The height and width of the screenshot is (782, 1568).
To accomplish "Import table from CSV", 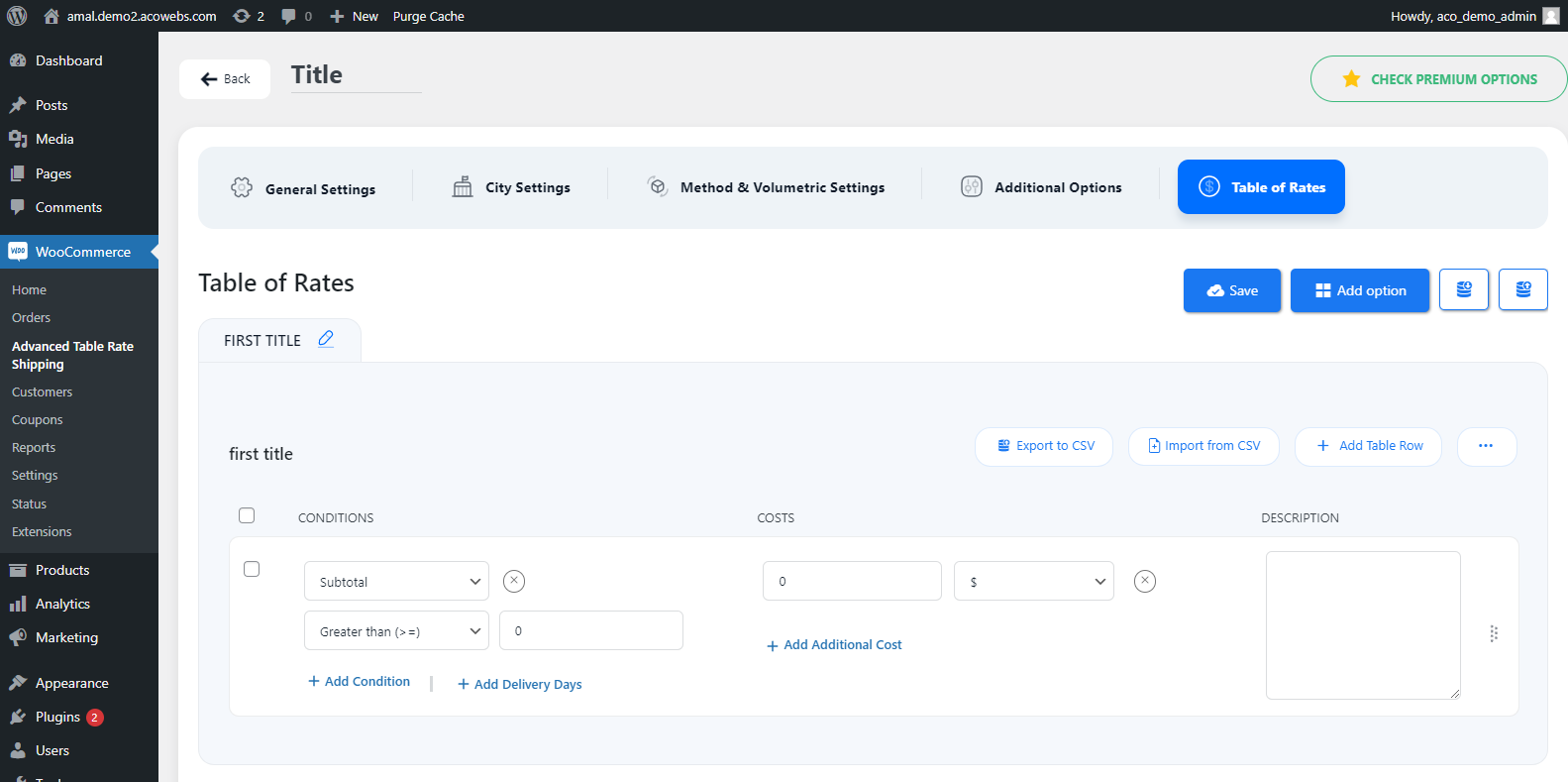I will (x=1203, y=446).
